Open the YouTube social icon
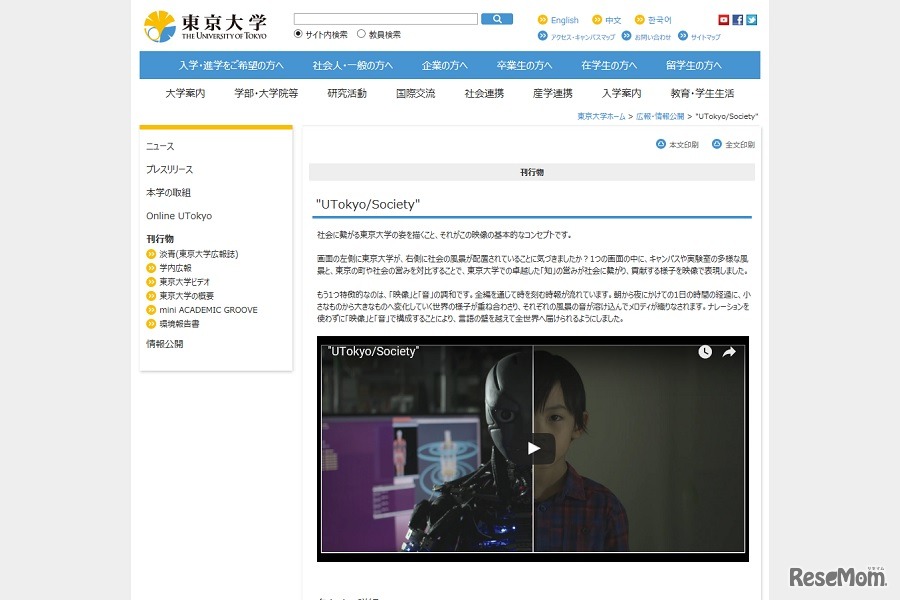The image size is (900, 600). (x=724, y=19)
